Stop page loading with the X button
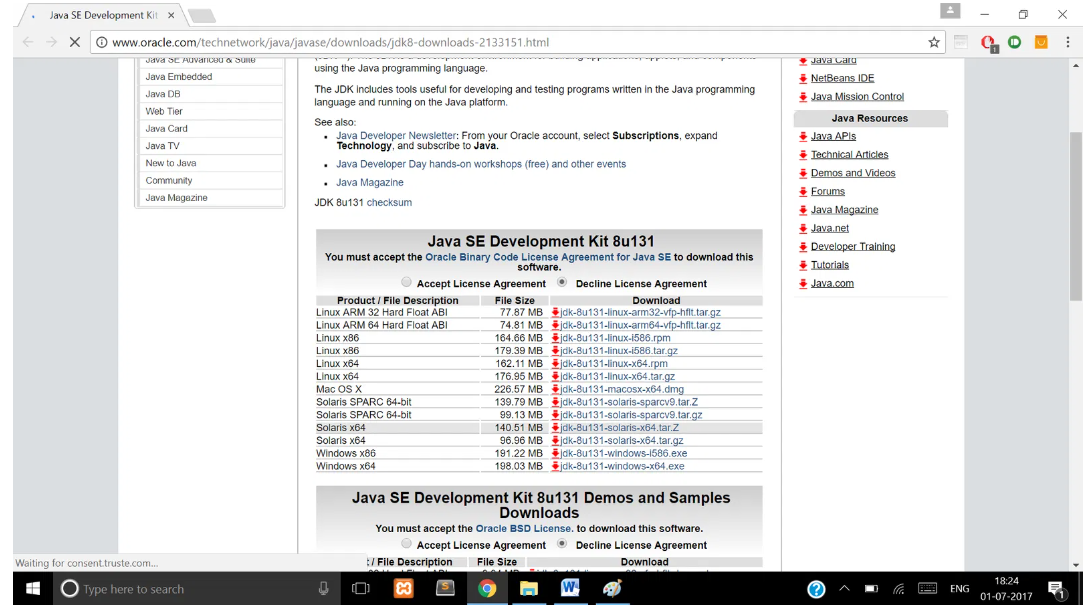Viewport: 1085px width, 605px height. click(x=74, y=42)
